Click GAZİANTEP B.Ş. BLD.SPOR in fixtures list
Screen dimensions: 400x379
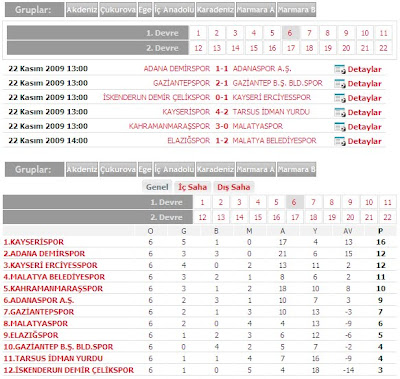[277, 83]
